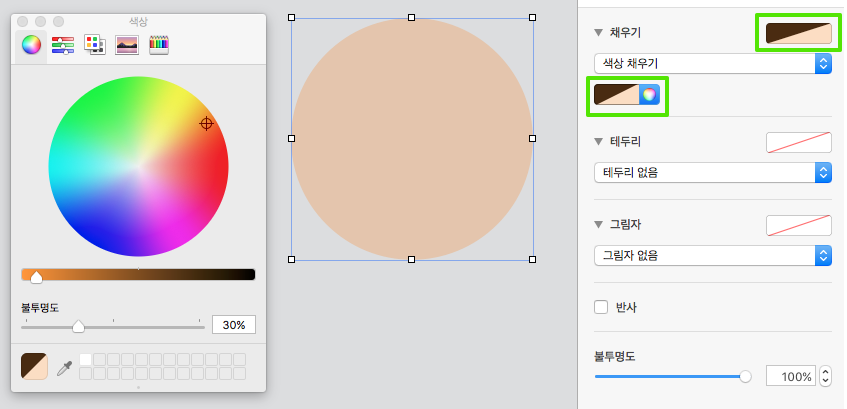Click the 그림자 style preview swatch
This screenshot has width=847, height=409.
(x=798, y=225)
